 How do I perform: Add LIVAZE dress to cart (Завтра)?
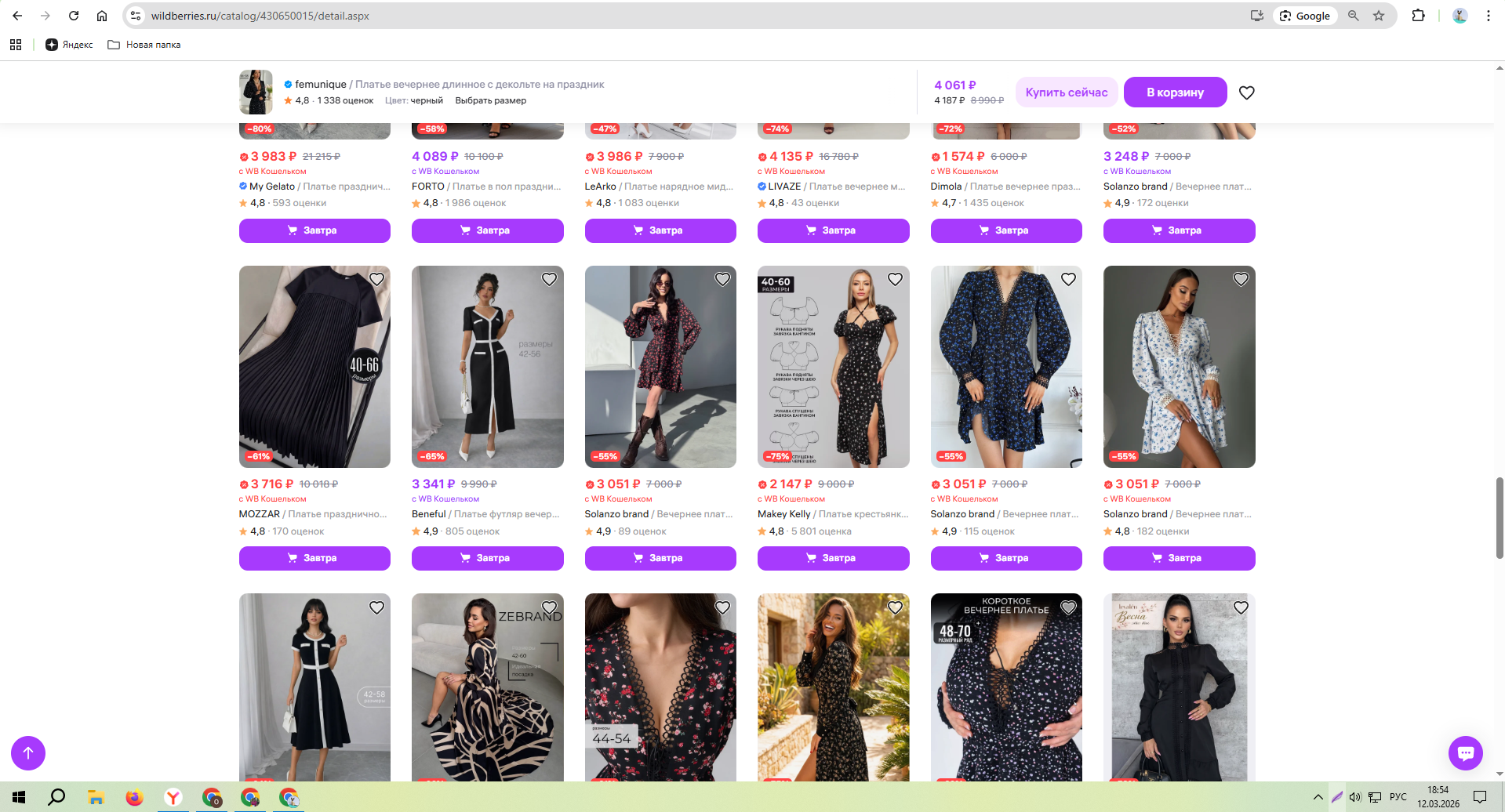coord(834,230)
